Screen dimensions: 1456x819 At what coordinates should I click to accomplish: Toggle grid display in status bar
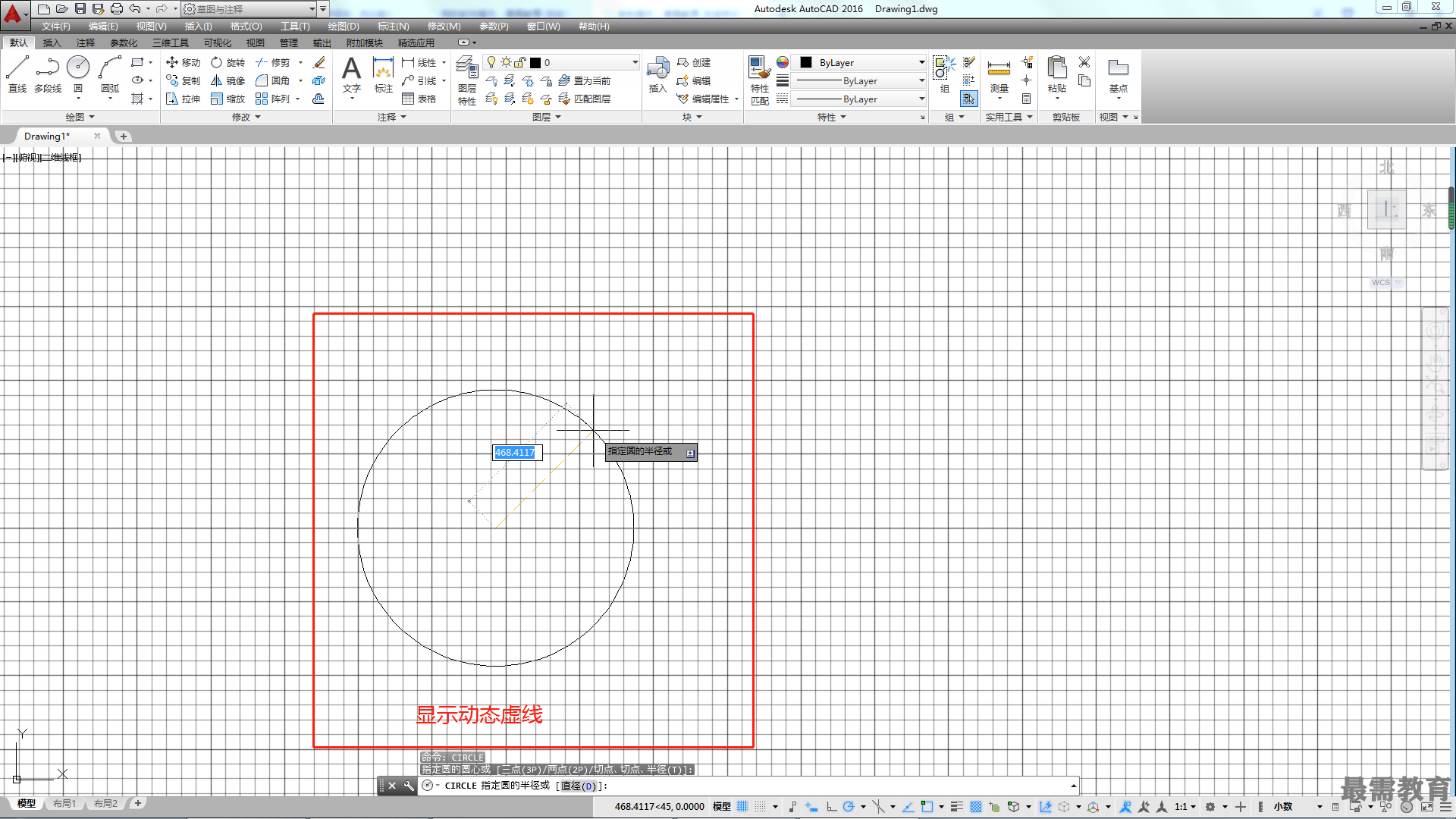(x=742, y=807)
